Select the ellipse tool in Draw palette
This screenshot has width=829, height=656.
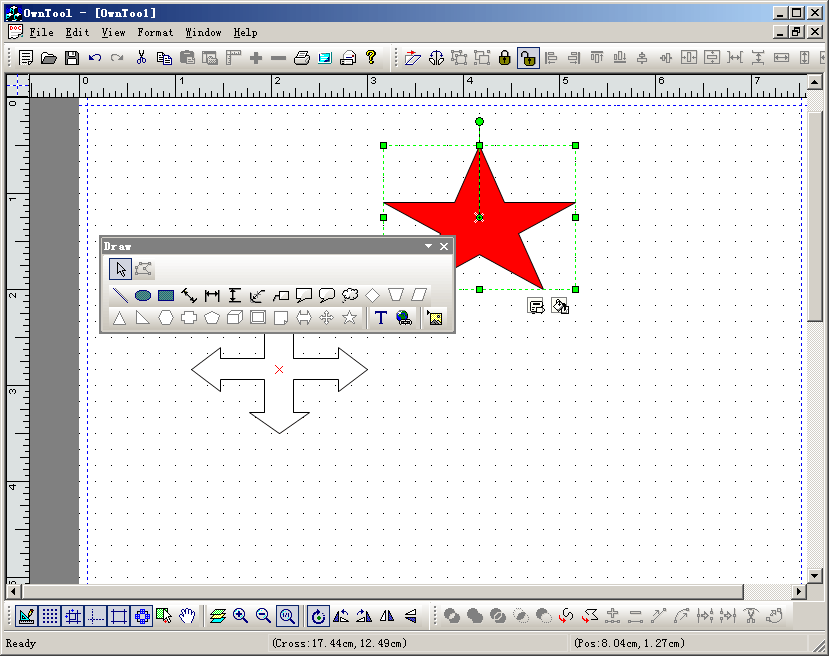[143, 295]
